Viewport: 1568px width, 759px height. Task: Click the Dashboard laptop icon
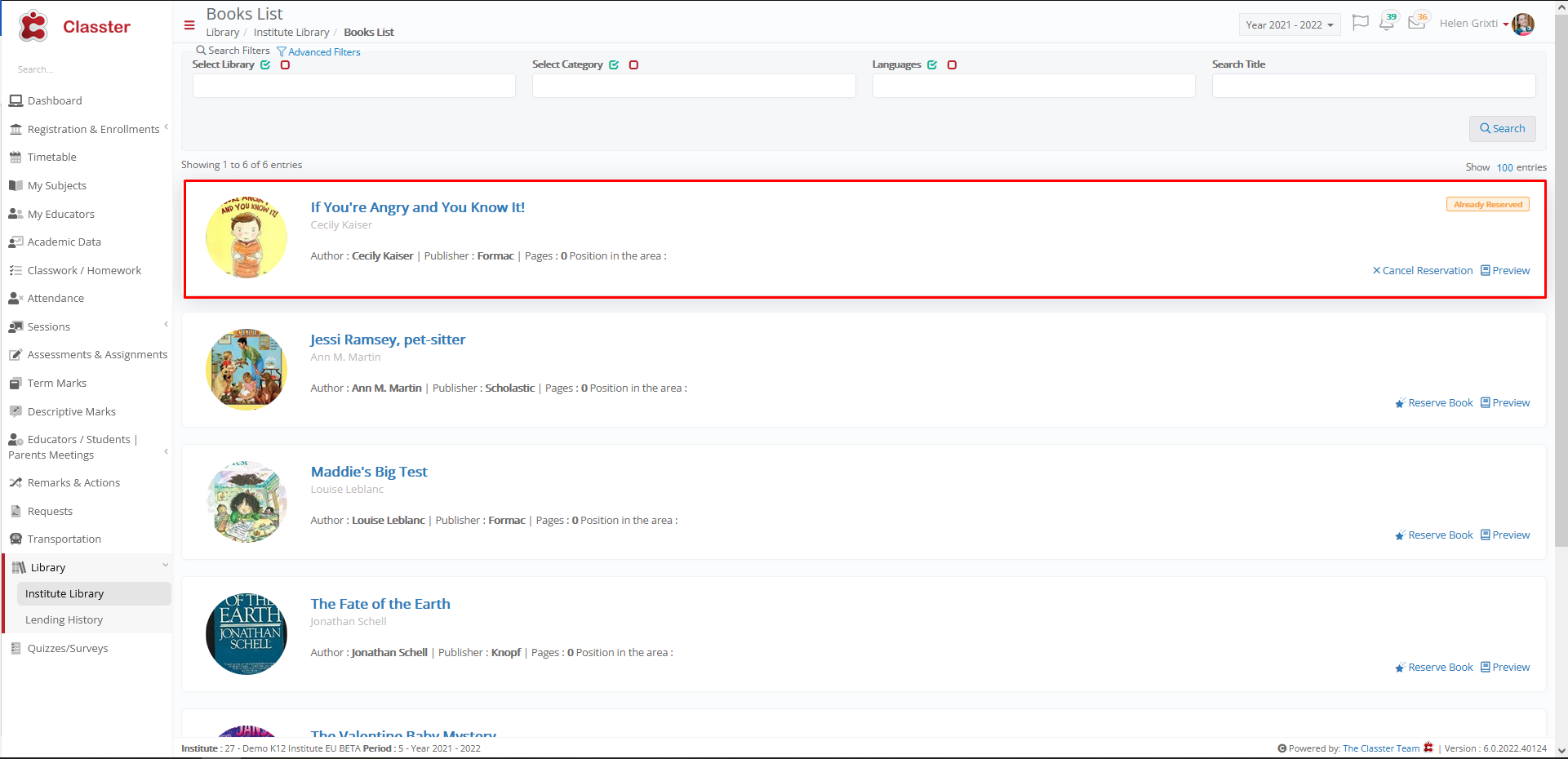pyautogui.click(x=16, y=101)
